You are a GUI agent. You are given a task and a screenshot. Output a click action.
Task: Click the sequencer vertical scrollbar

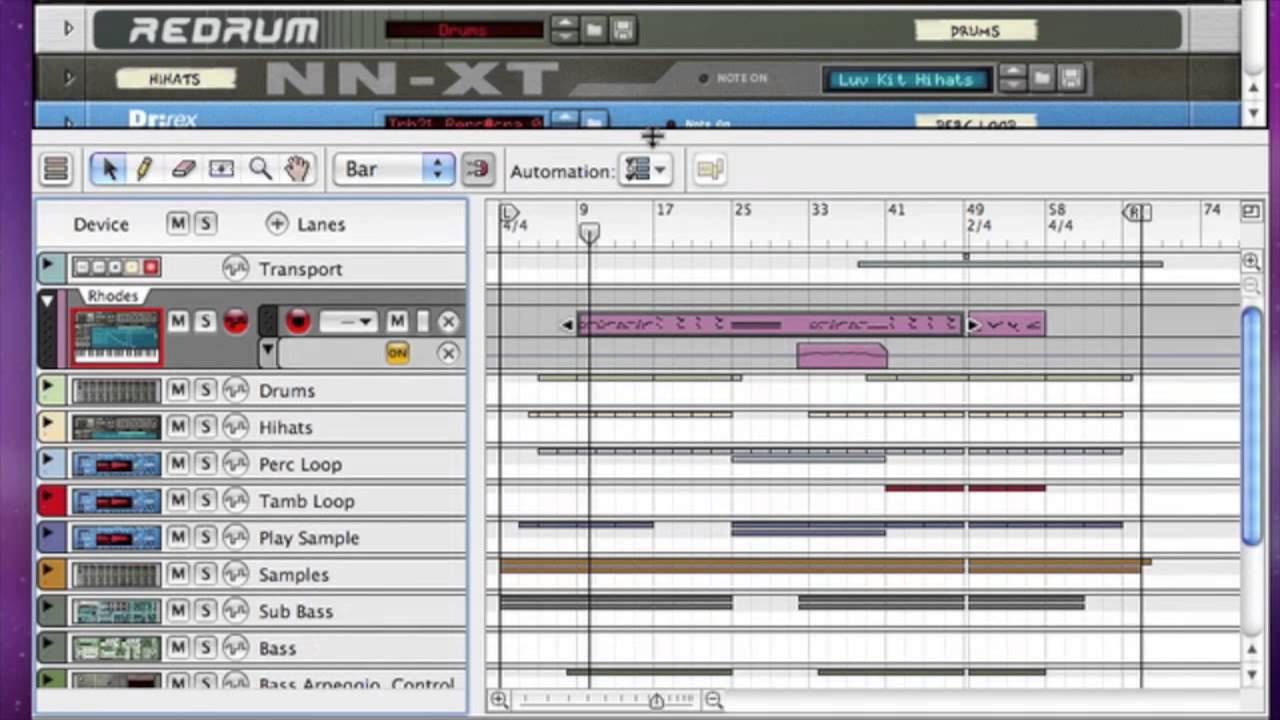[x=1252, y=427]
